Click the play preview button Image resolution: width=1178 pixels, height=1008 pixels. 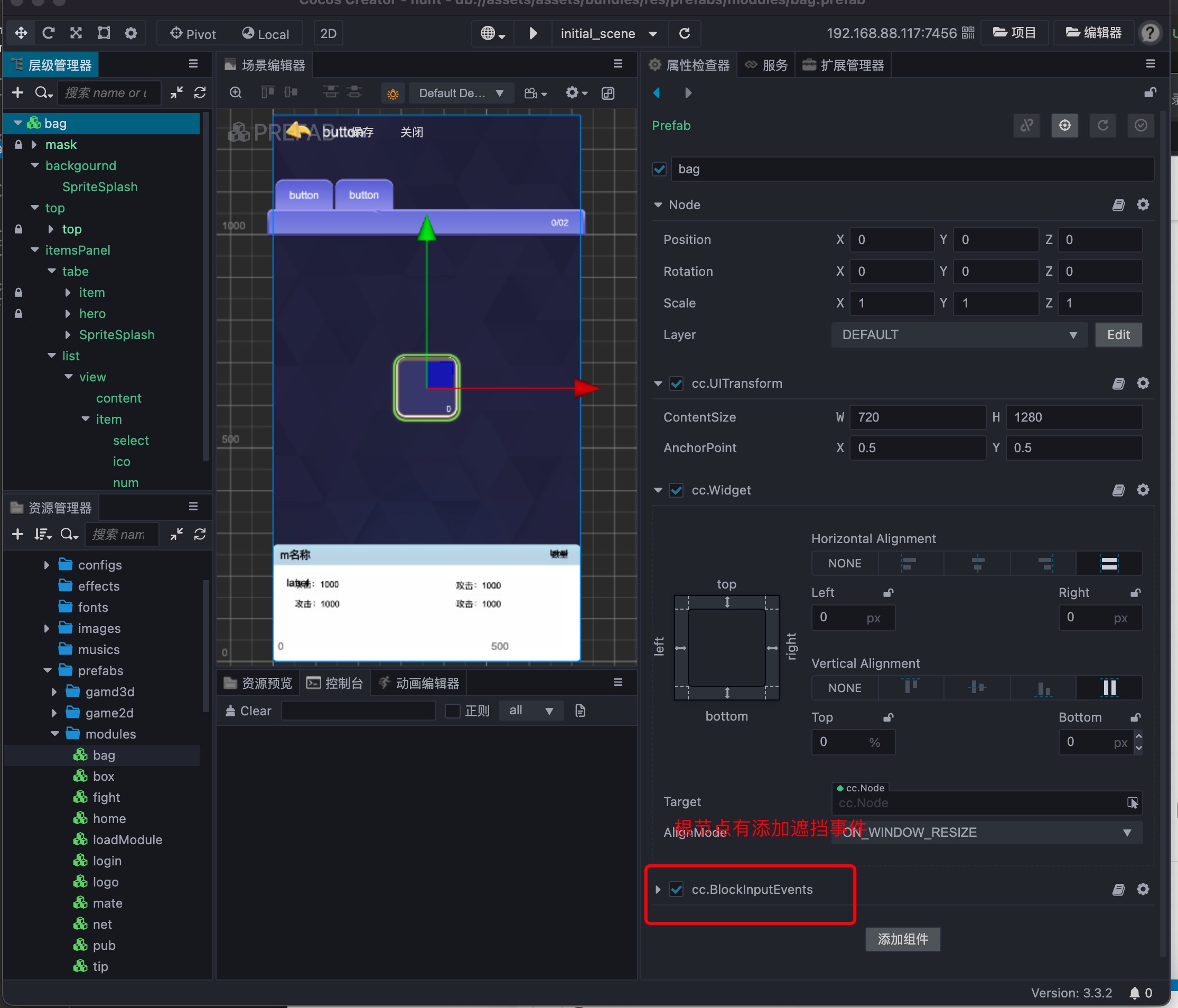click(x=532, y=33)
